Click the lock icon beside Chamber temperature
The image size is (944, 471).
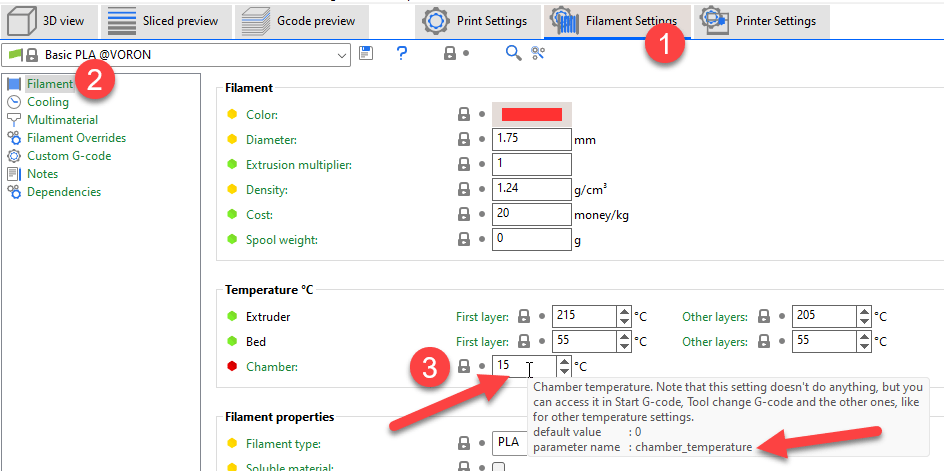tap(464, 367)
